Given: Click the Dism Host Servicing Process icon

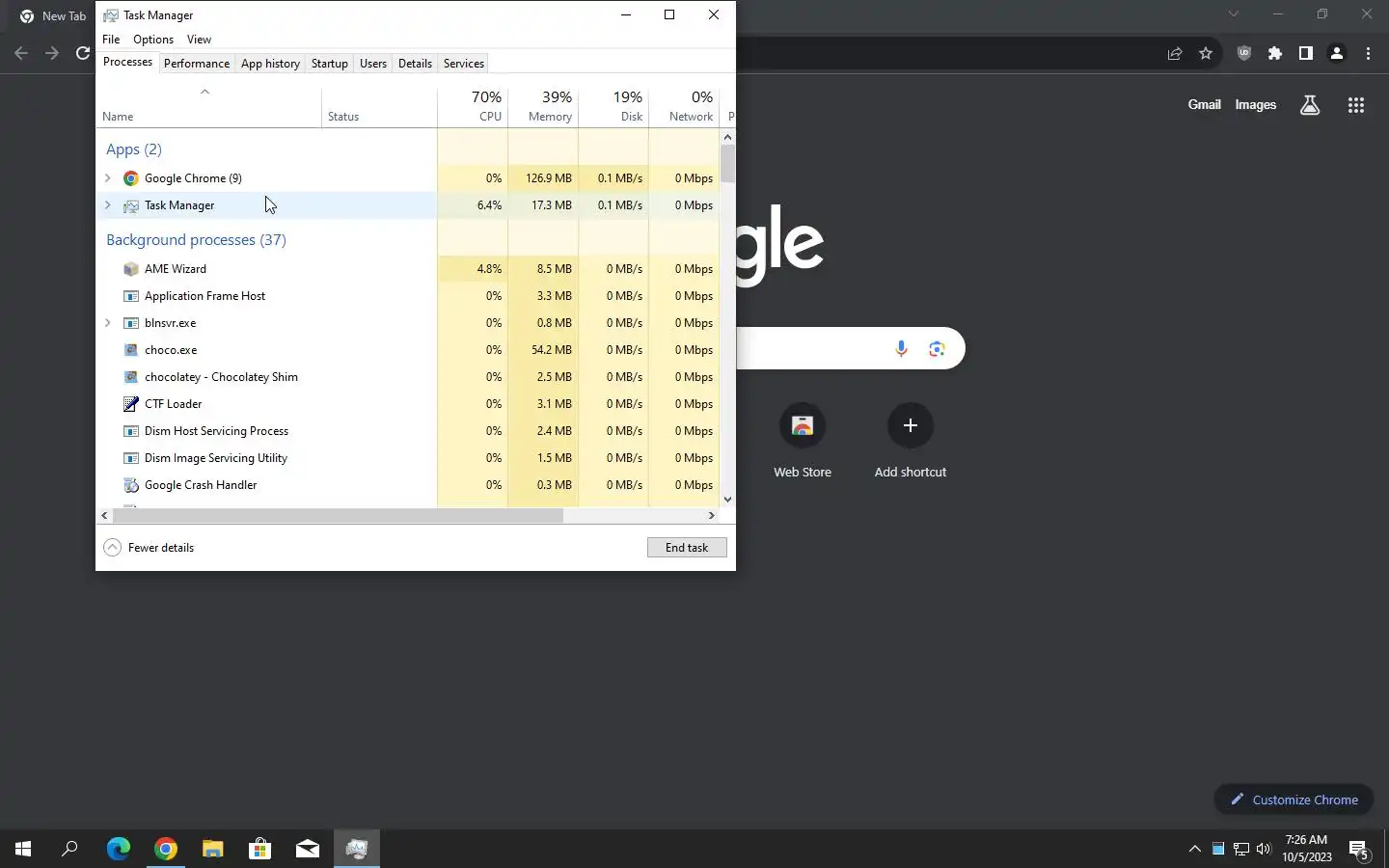Looking at the screenshot, I should point(131,431).
